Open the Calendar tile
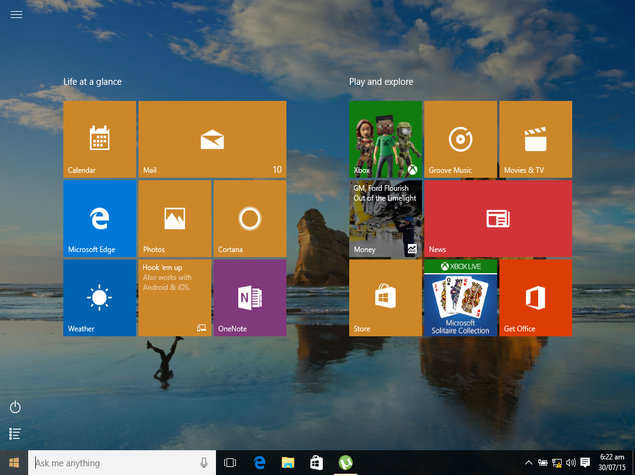The image size is (635, 475). (100, 139)
